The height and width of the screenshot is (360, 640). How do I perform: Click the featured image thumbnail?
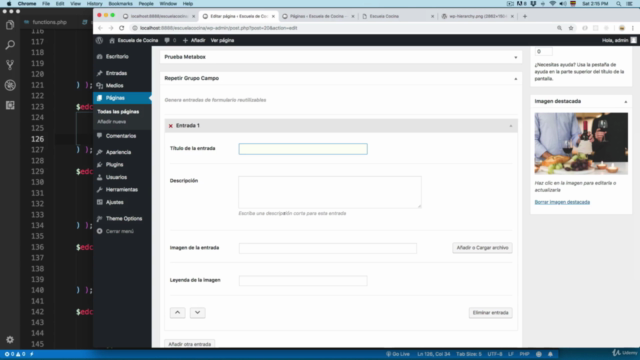click(581, 144)
